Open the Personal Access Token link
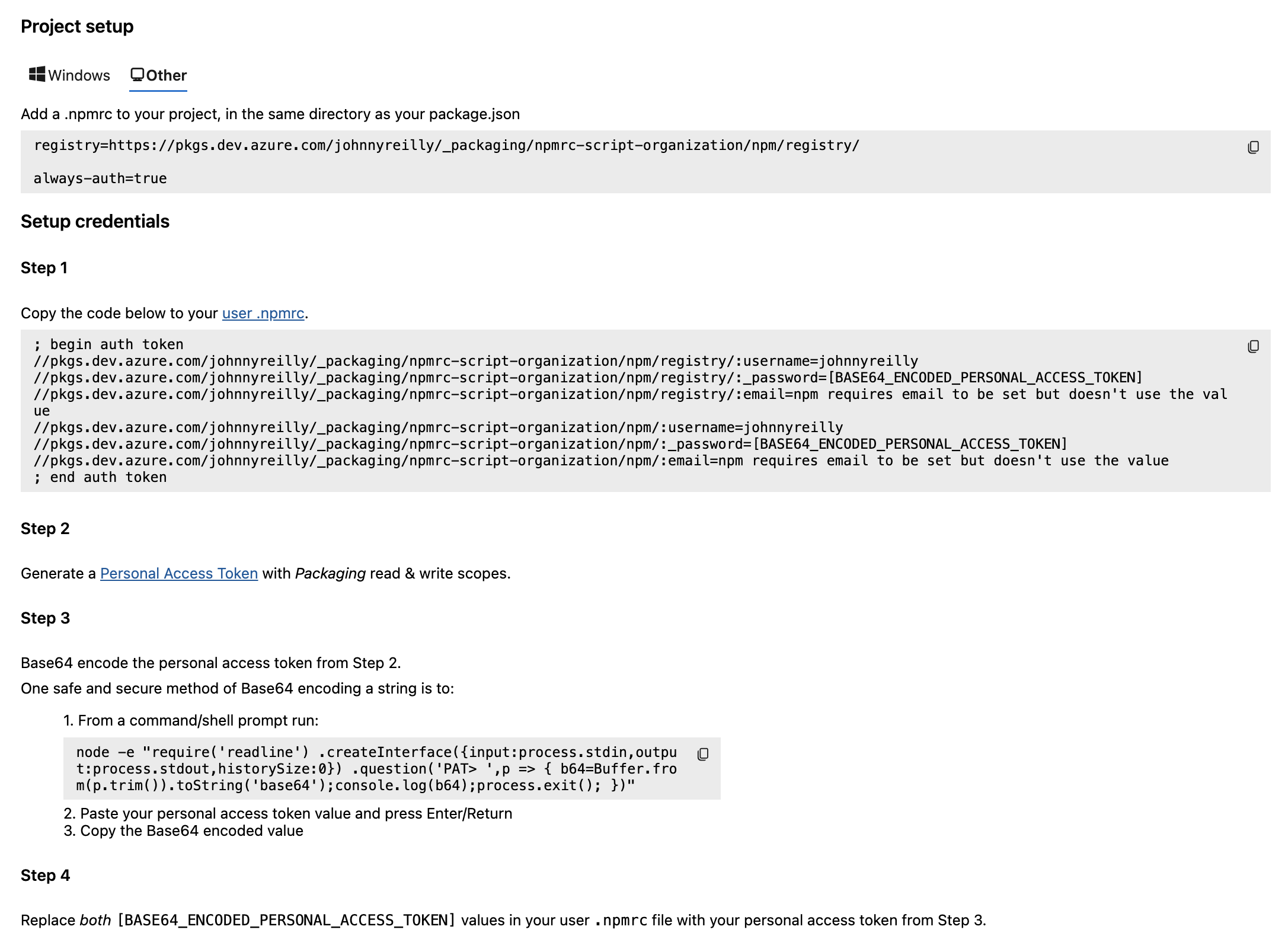Viewport: 1285px width, 952px height. tap(179, 573)
